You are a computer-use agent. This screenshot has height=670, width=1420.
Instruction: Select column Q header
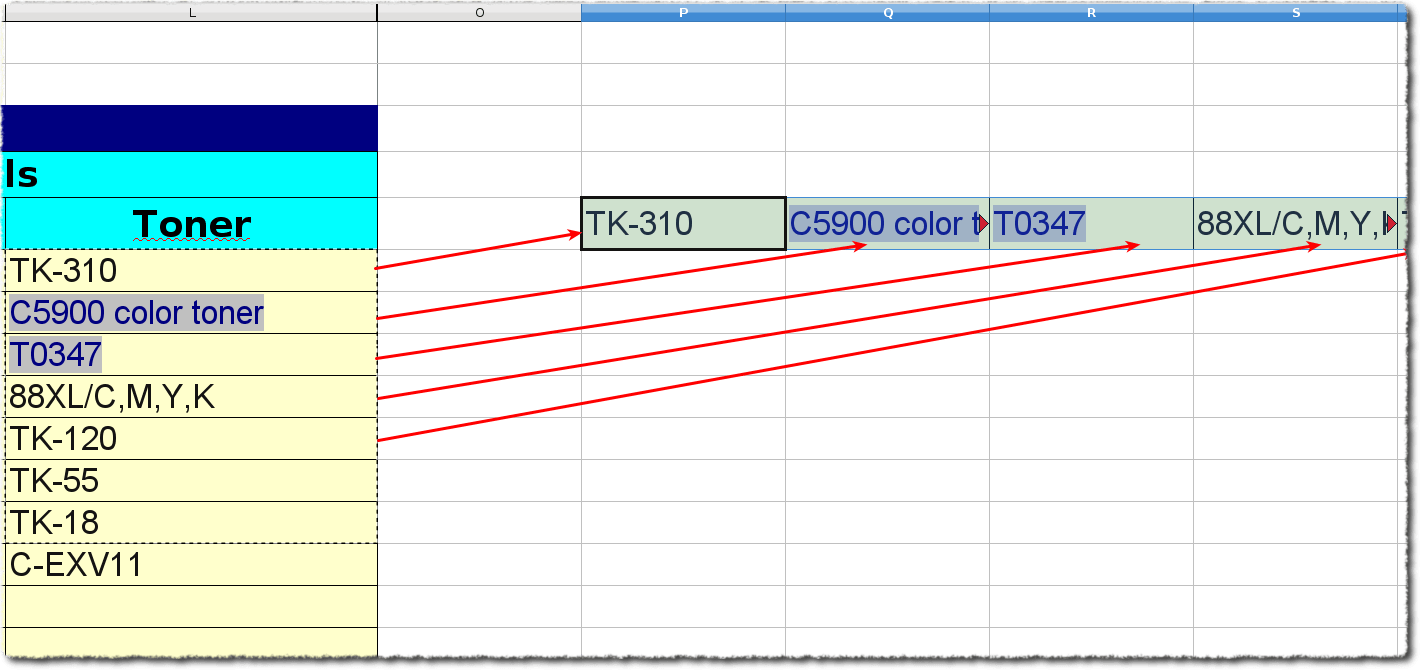(x=887, y=13)
